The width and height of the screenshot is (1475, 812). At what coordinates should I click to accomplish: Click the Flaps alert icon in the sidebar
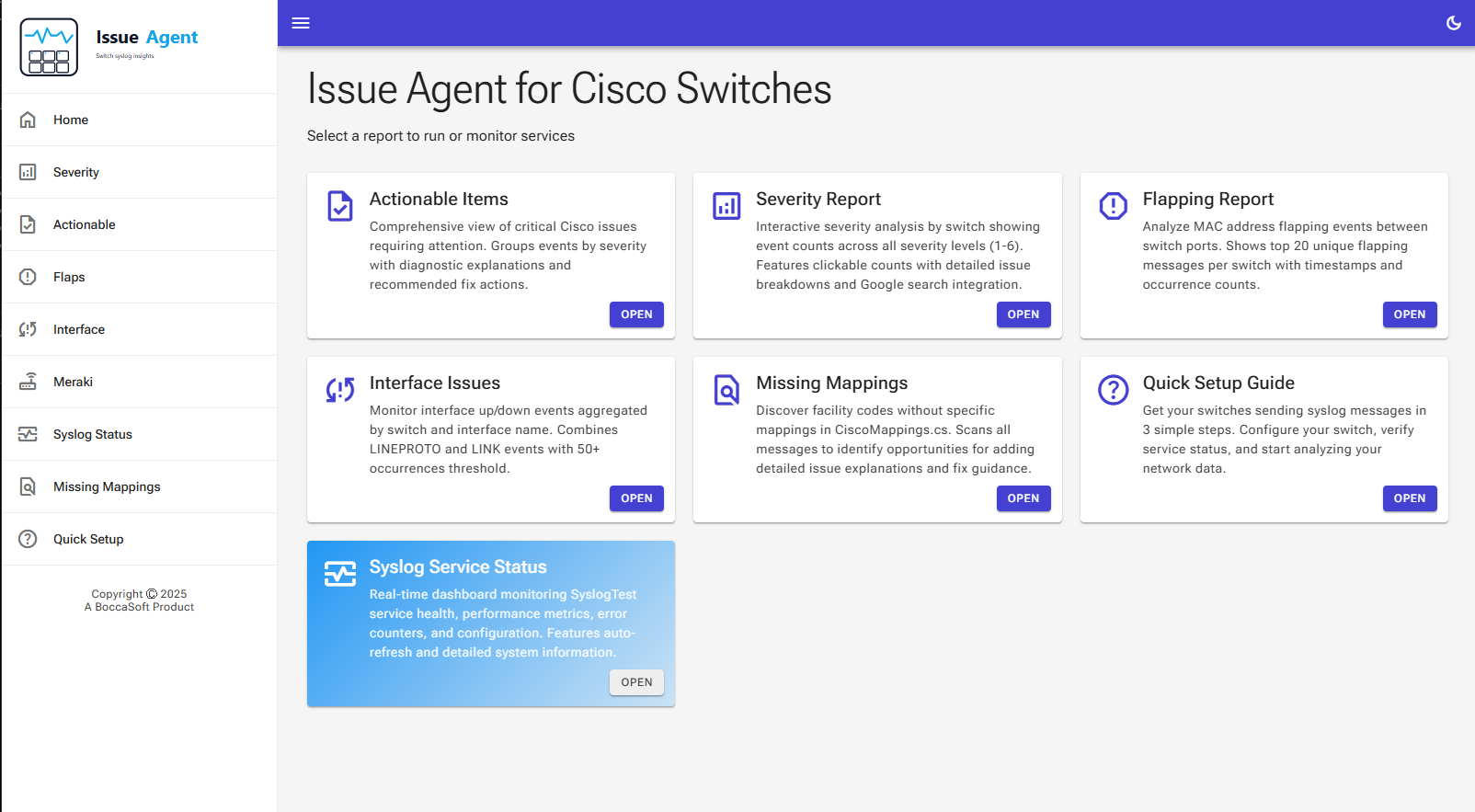click(28, 277)
